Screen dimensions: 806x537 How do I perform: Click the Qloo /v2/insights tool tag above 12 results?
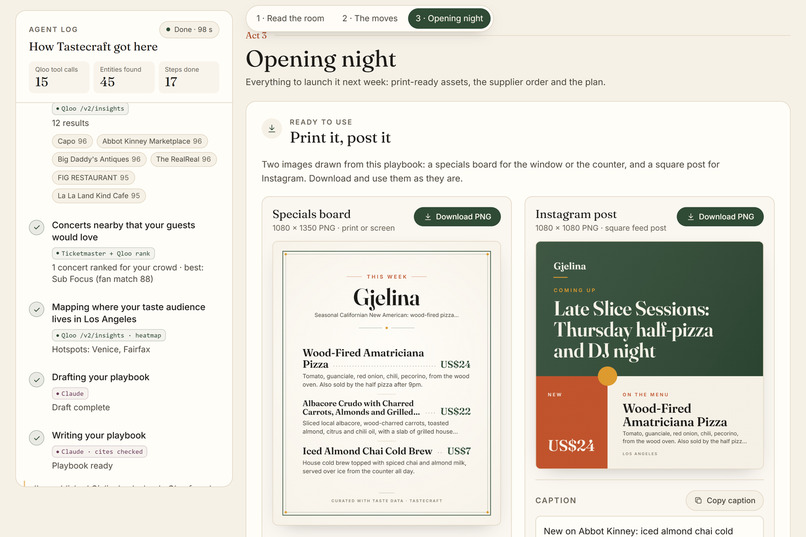90,108
